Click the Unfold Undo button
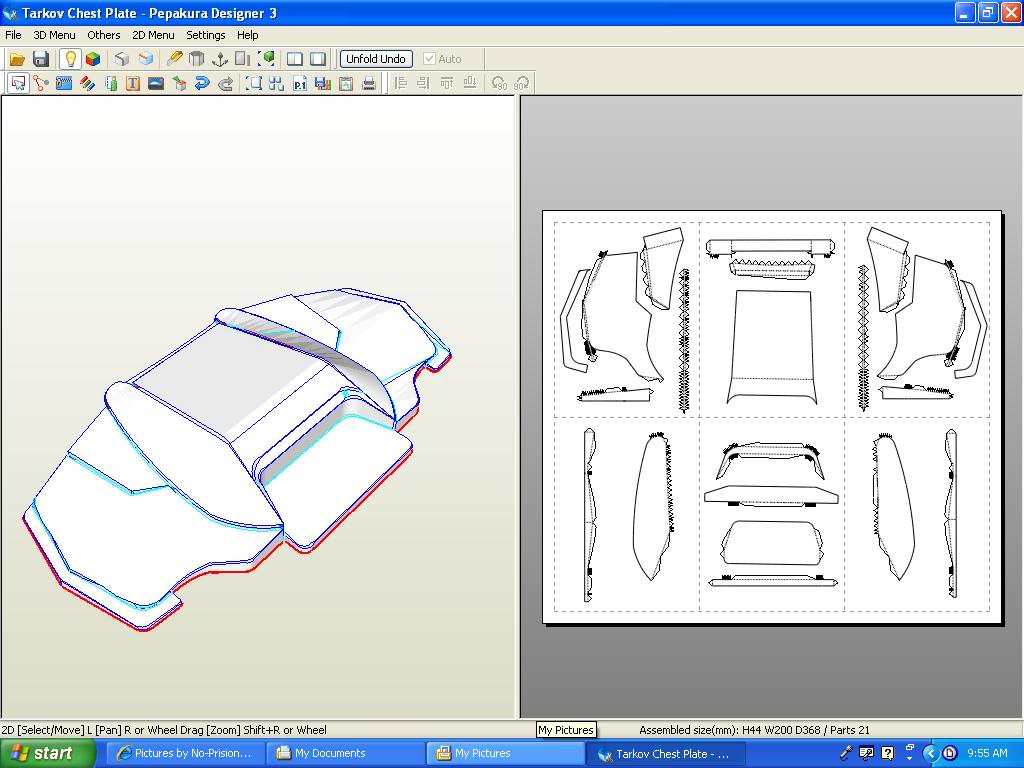 pyautogui.click(x=376, y=59)
